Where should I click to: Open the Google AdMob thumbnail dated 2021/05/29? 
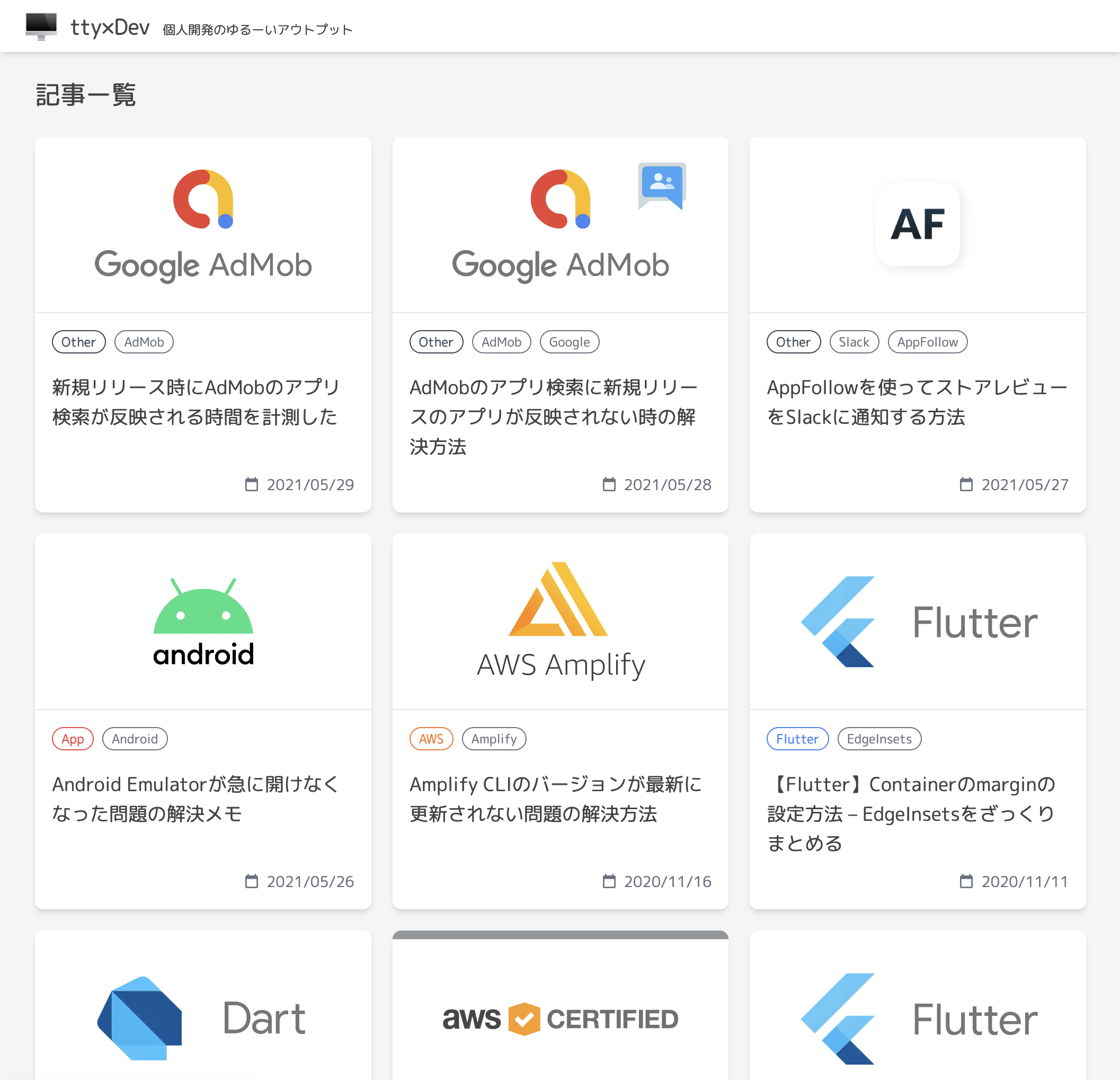[203, 225]
